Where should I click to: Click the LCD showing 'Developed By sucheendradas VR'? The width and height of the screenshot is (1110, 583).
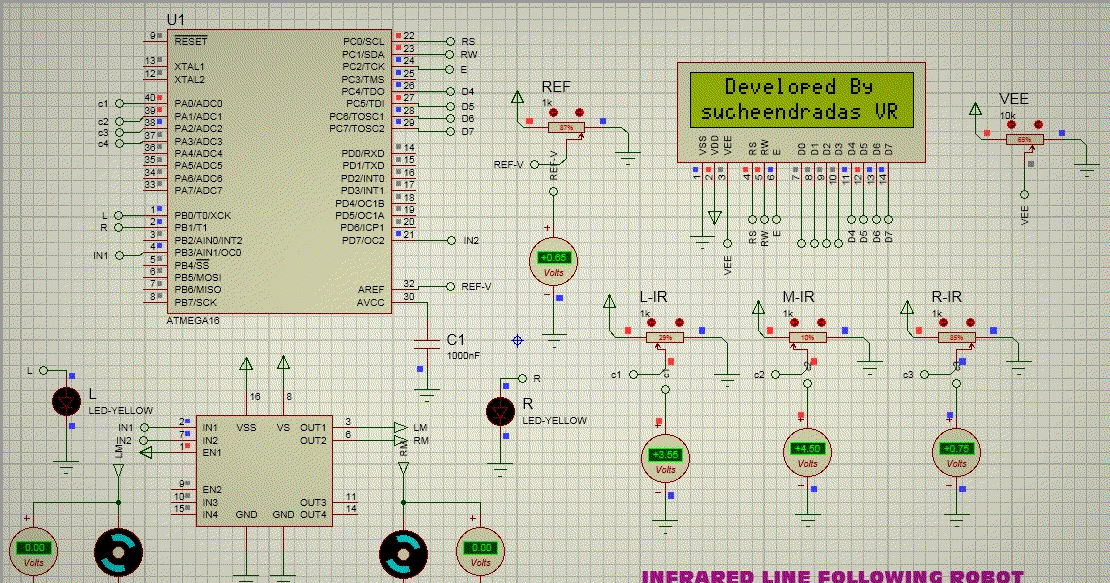pyautogui.click(x=800, y=100)
